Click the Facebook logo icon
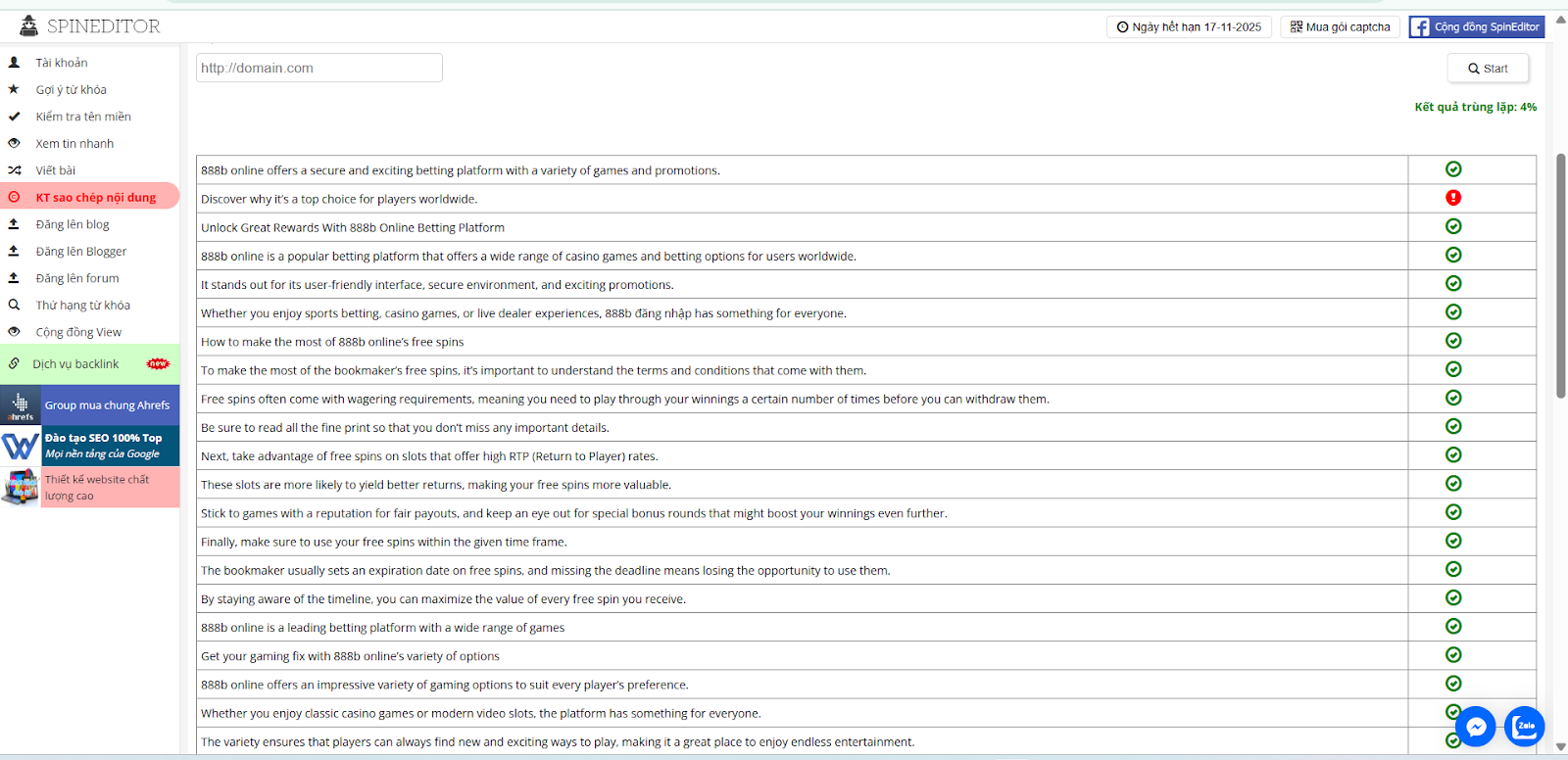Screen dimensions: 1568x760 [x=1420, y=27]
